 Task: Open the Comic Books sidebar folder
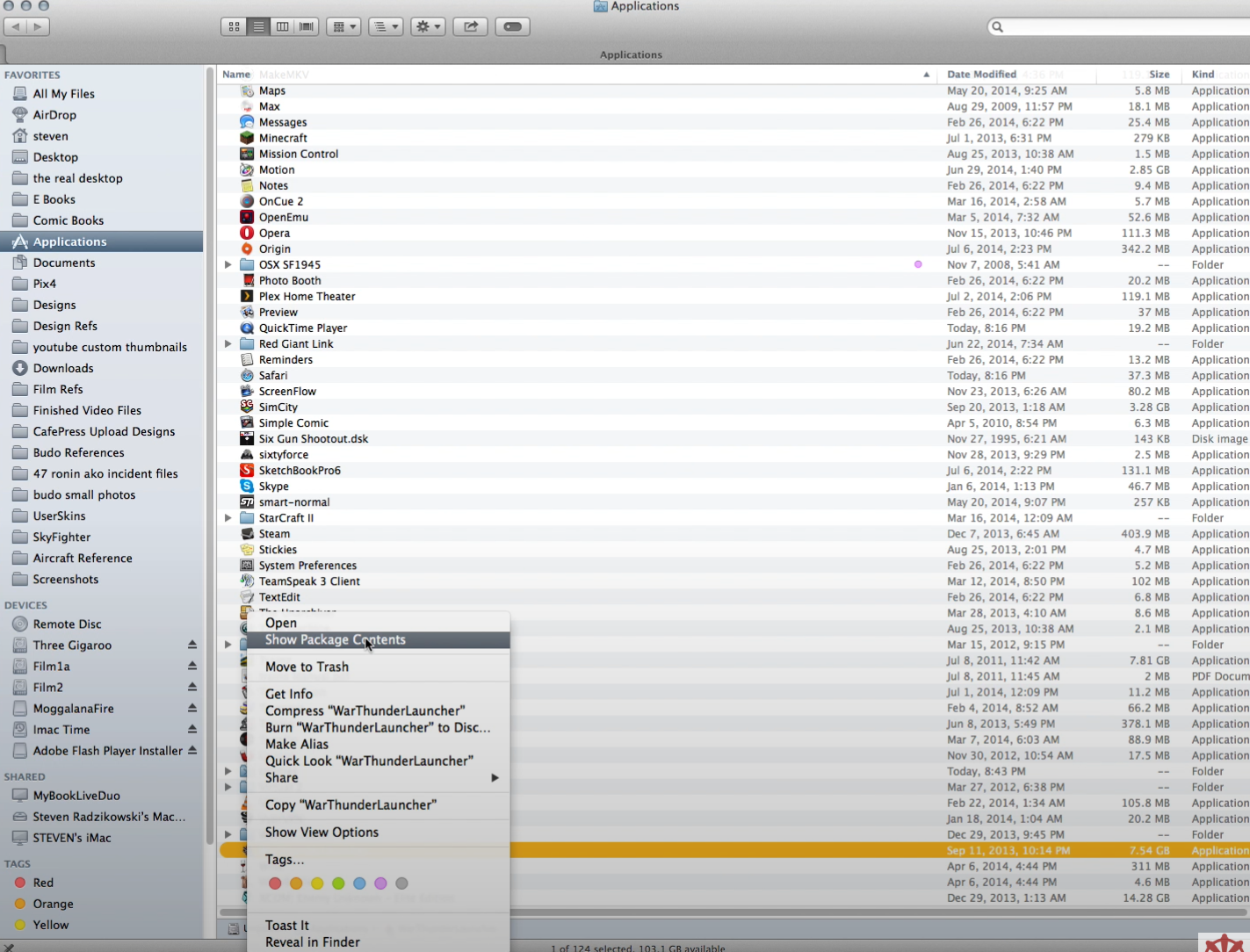point(68,220)
